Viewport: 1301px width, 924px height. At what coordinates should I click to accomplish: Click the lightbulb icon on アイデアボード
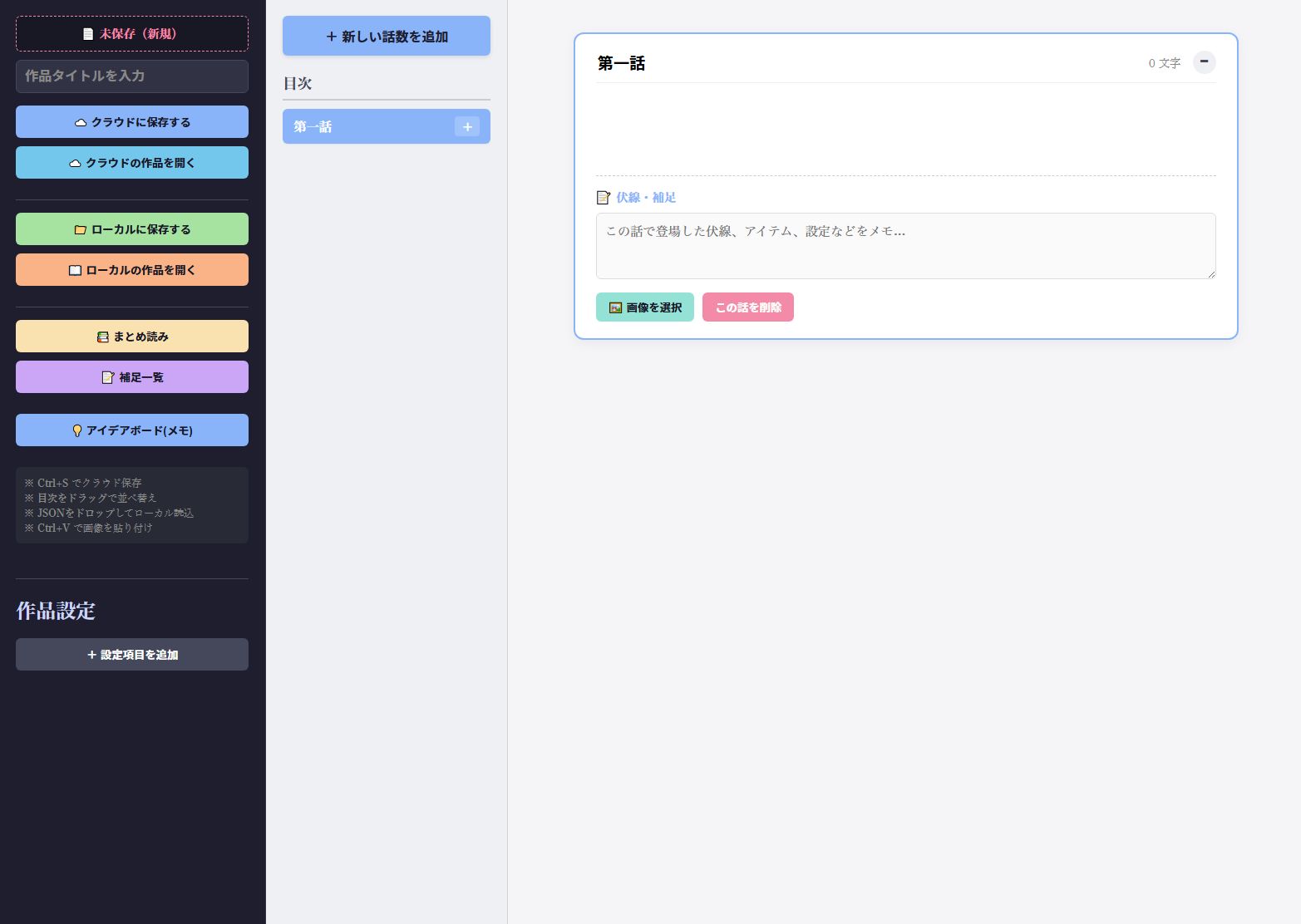click(x=77, y=430)
